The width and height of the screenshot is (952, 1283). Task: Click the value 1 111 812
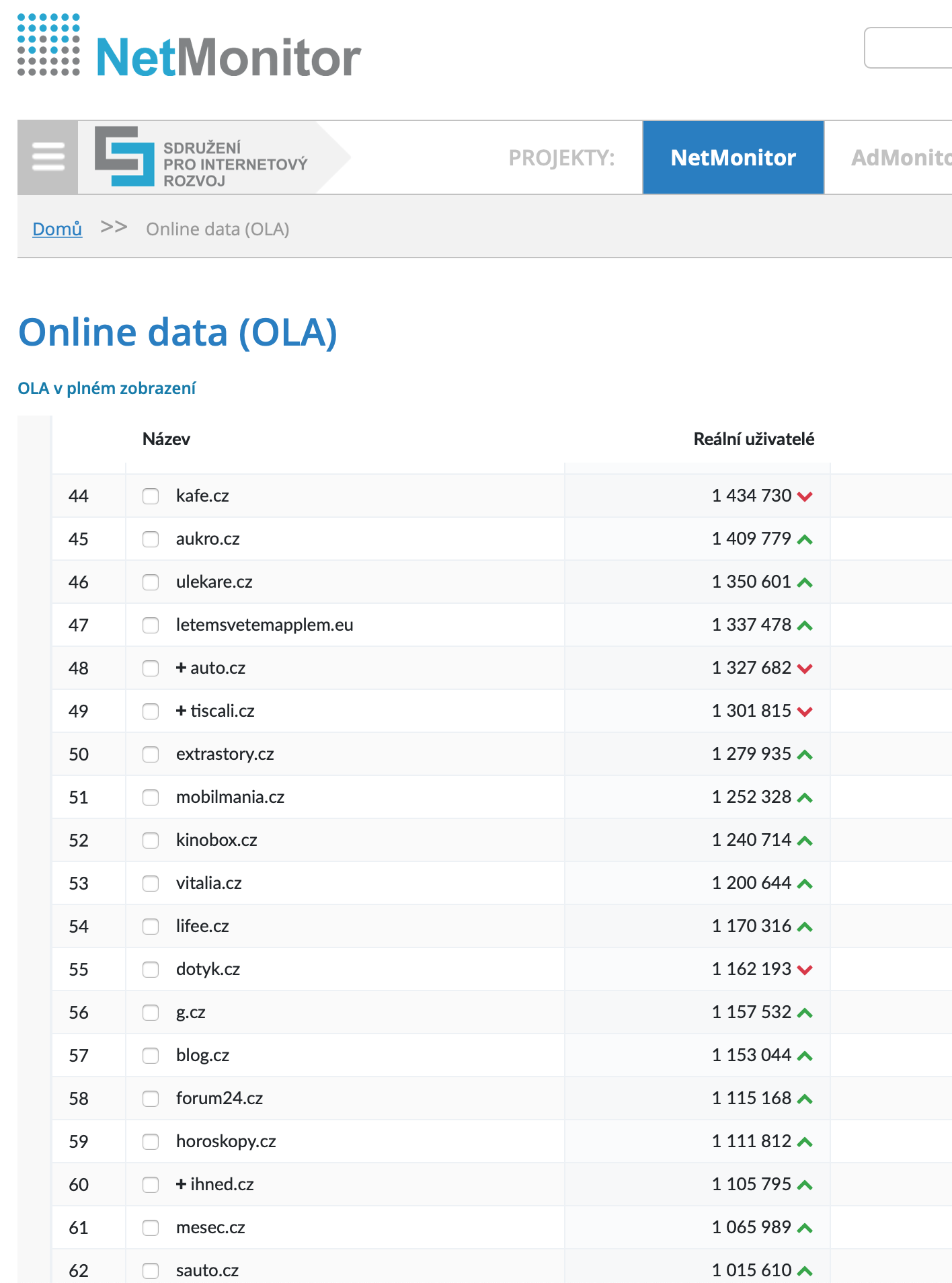[752, 1141]
